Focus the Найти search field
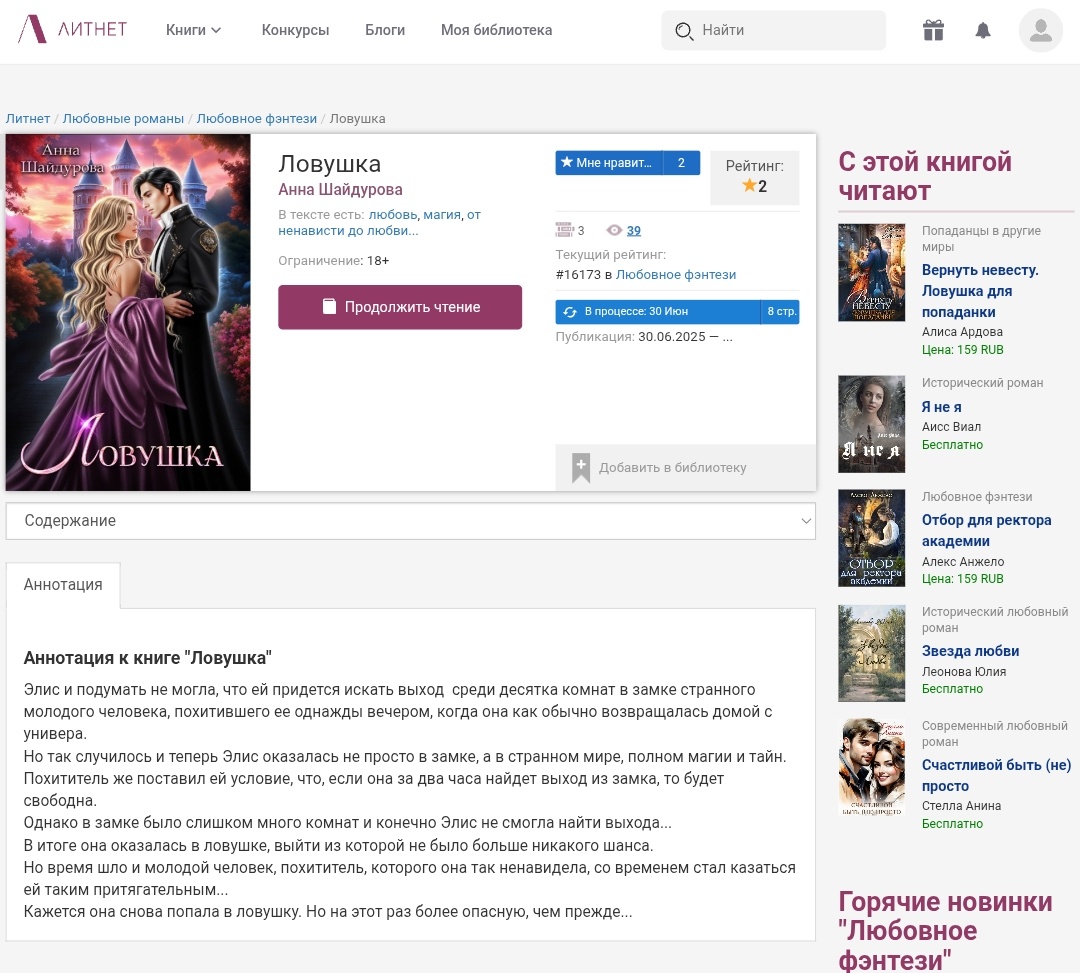 pyautogui.click(x=773, y=30)
